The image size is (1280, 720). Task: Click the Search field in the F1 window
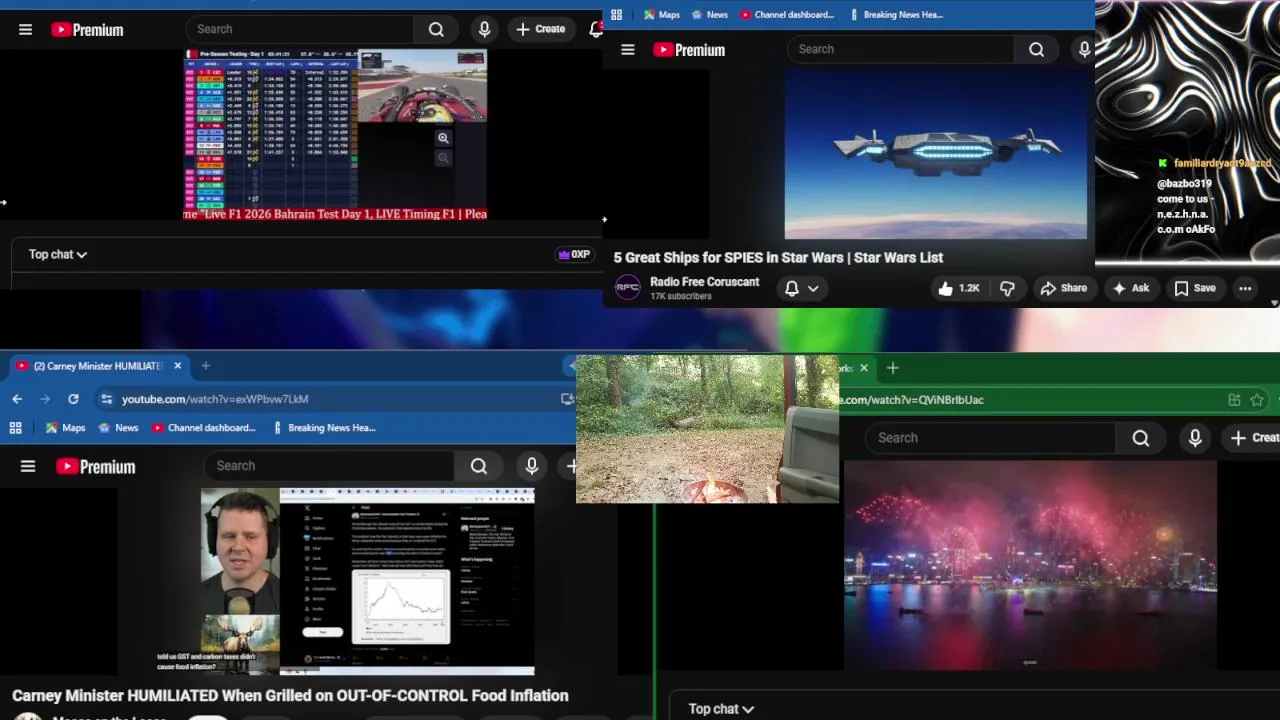(302, 30)
